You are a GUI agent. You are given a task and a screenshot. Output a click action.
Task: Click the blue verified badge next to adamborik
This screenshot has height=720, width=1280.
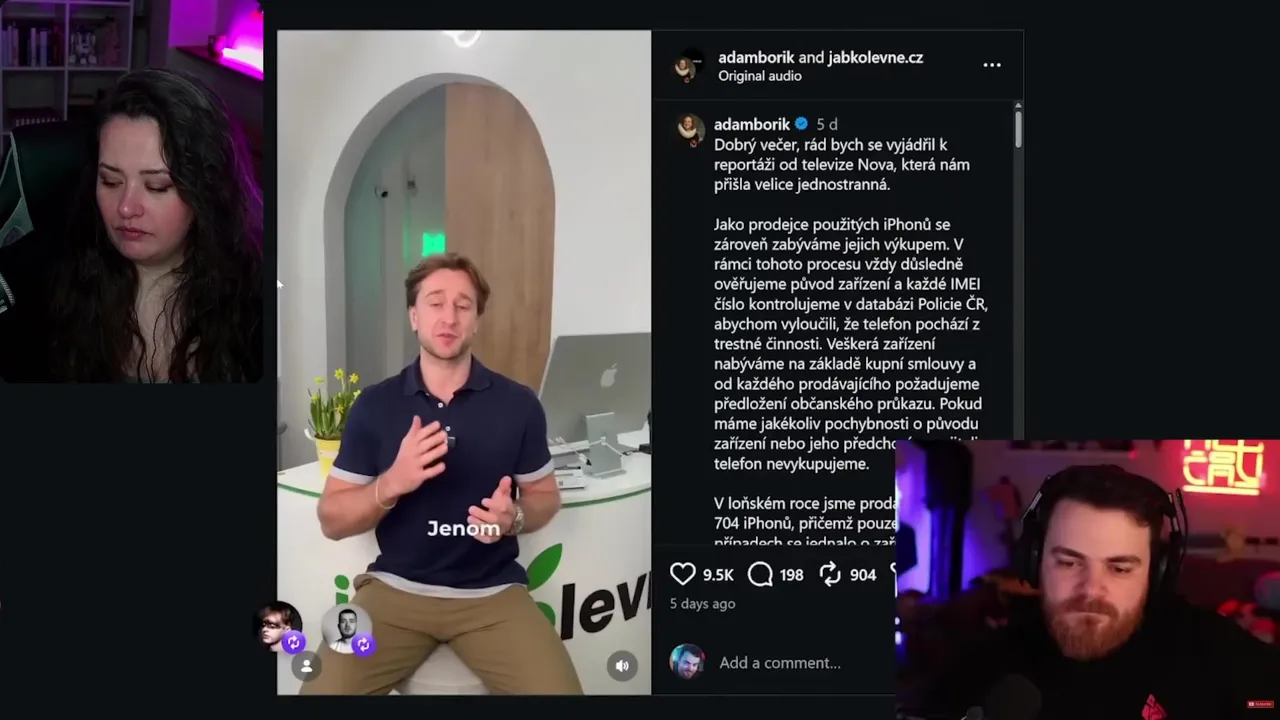point(801,124)
